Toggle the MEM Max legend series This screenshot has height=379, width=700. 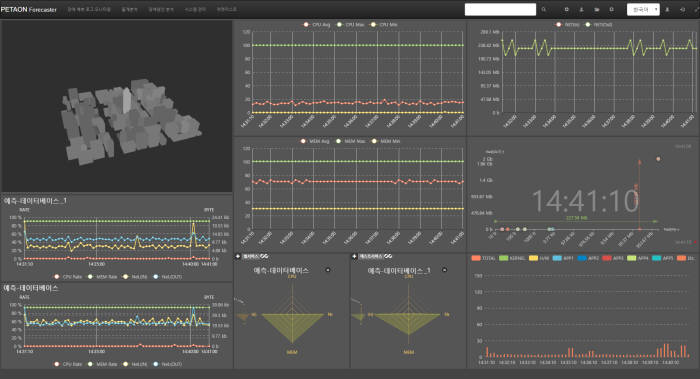pos(352,141)
